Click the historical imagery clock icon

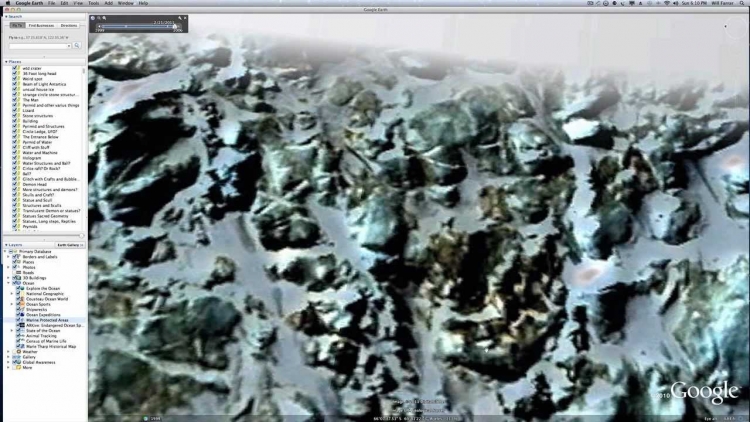point(93,18)
